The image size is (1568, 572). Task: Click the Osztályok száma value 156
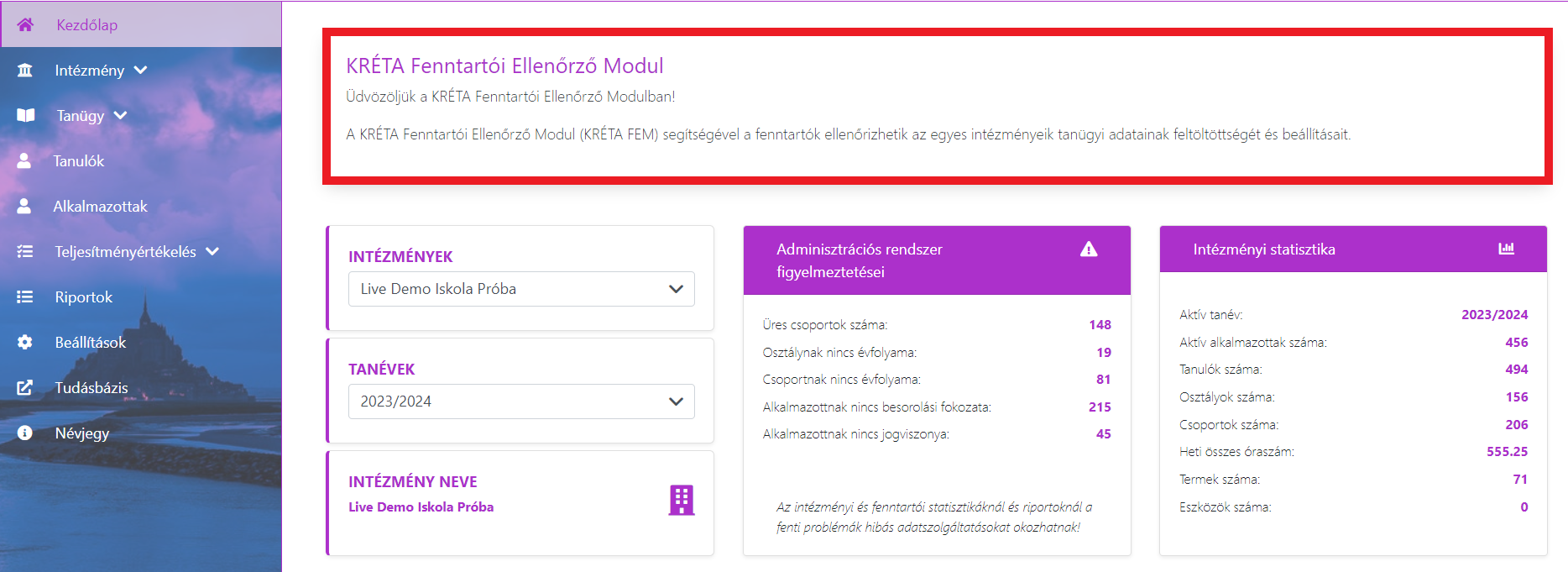coord(1517,397)
